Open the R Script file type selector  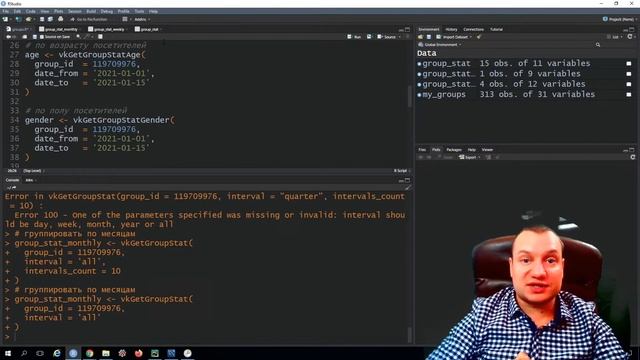tap(402, 171)
